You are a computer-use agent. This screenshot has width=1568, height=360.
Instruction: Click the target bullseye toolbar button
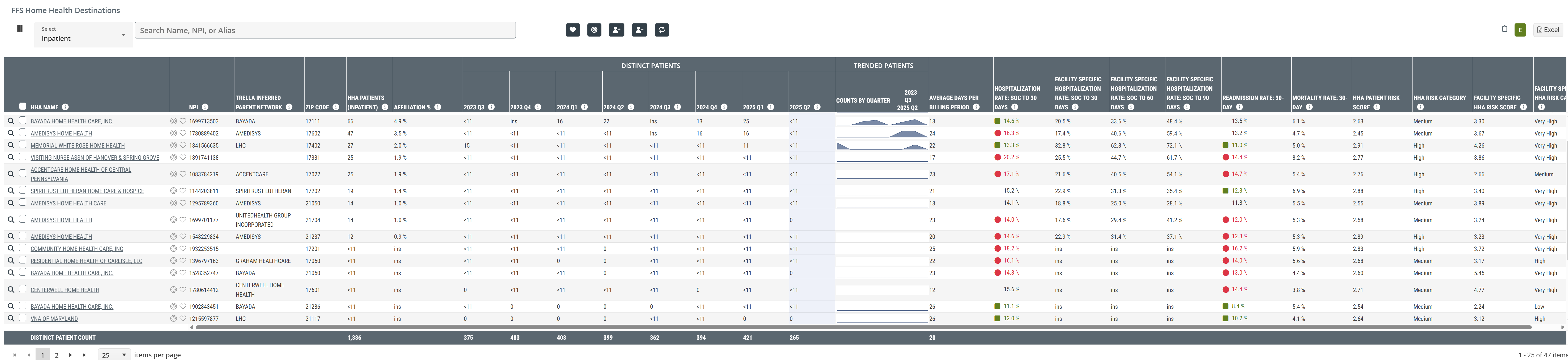[x=594, y=30]
